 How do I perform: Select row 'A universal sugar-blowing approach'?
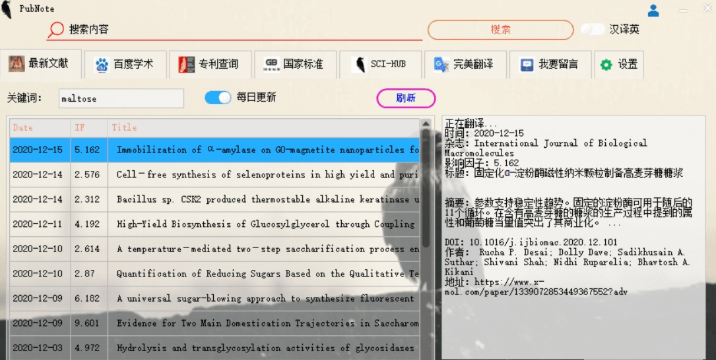[215, 298]
